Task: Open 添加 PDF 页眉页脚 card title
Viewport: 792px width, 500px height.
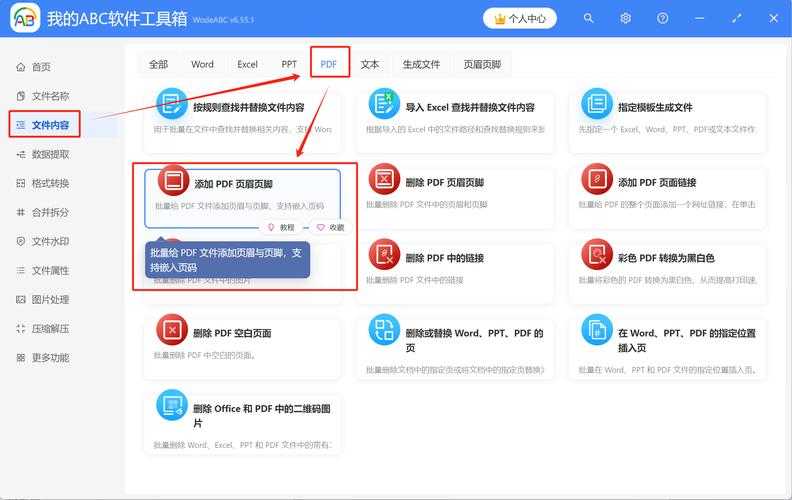Action: (x=233, y=184)
